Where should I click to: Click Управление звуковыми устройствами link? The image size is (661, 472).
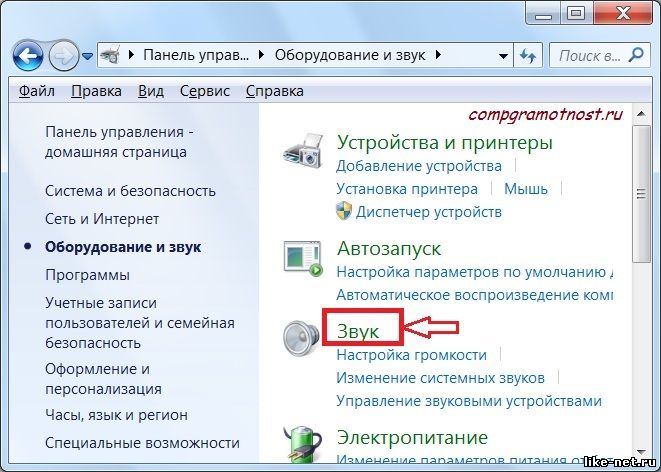(x=469, y=401)
